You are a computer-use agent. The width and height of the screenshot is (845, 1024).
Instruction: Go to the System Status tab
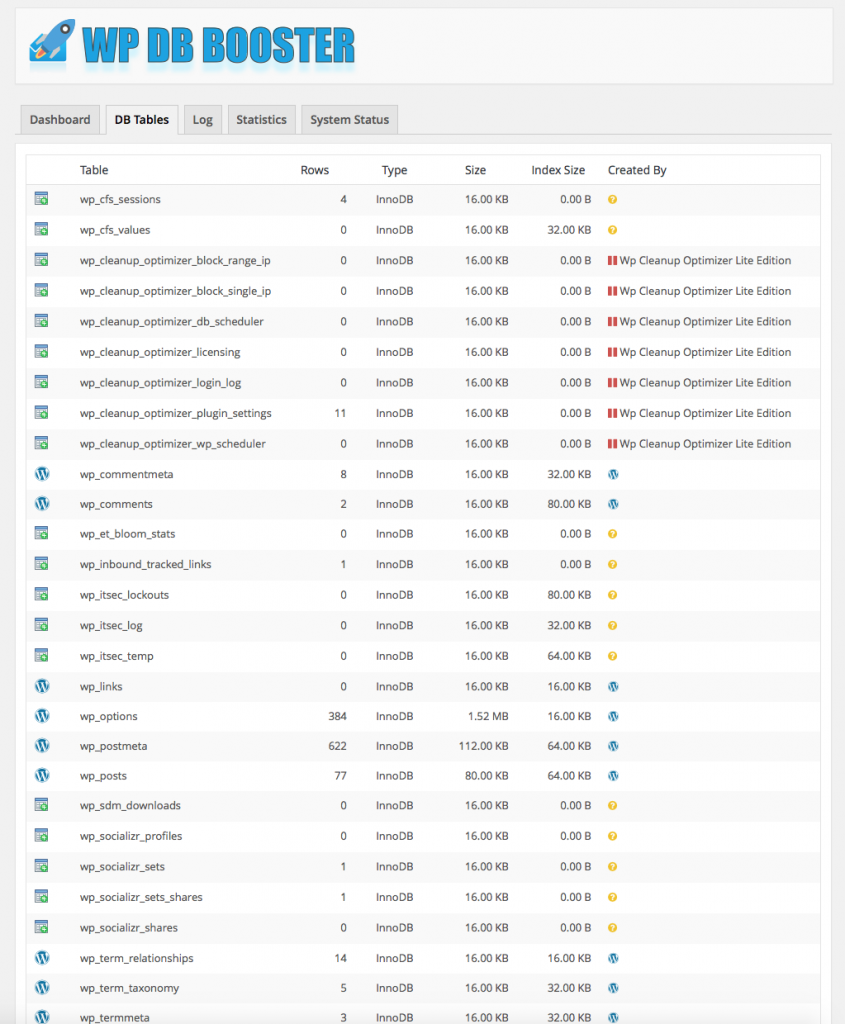349,120
